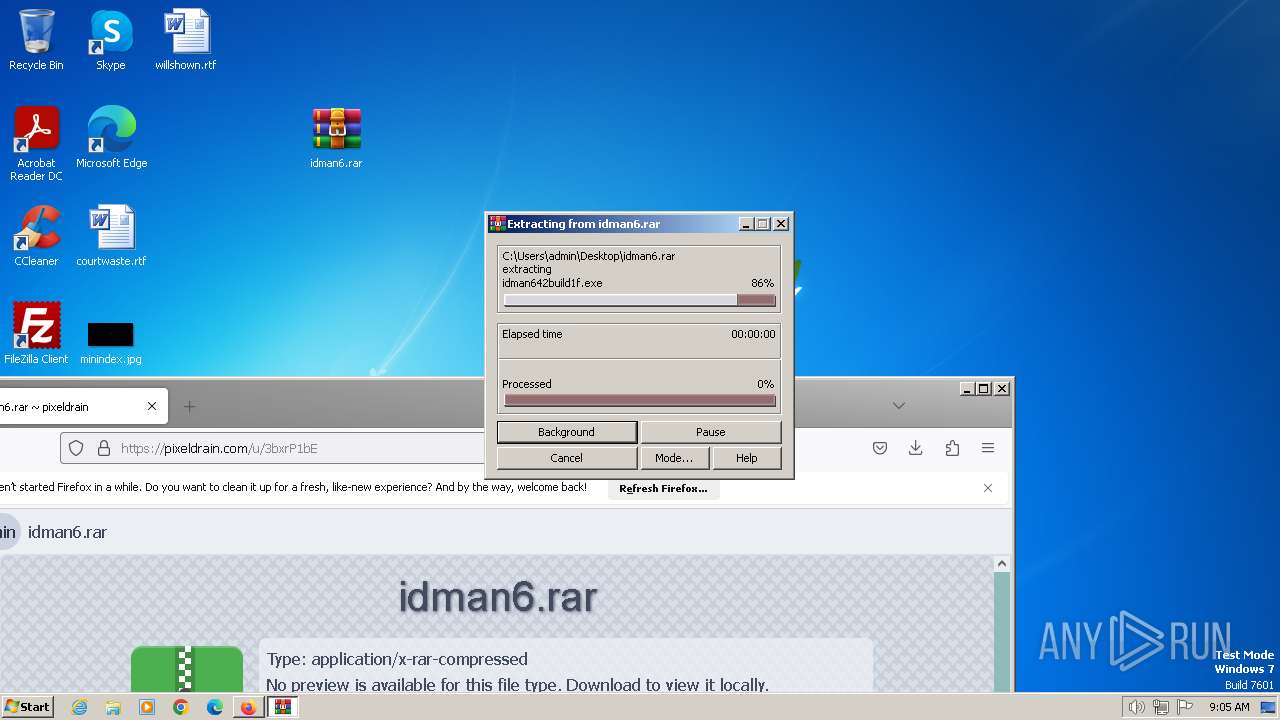This screenshot has height=720, width=1280.
Task: Close the pixeldrain Firefox tab
Action: pyautogui.click(x=152, y=406)
